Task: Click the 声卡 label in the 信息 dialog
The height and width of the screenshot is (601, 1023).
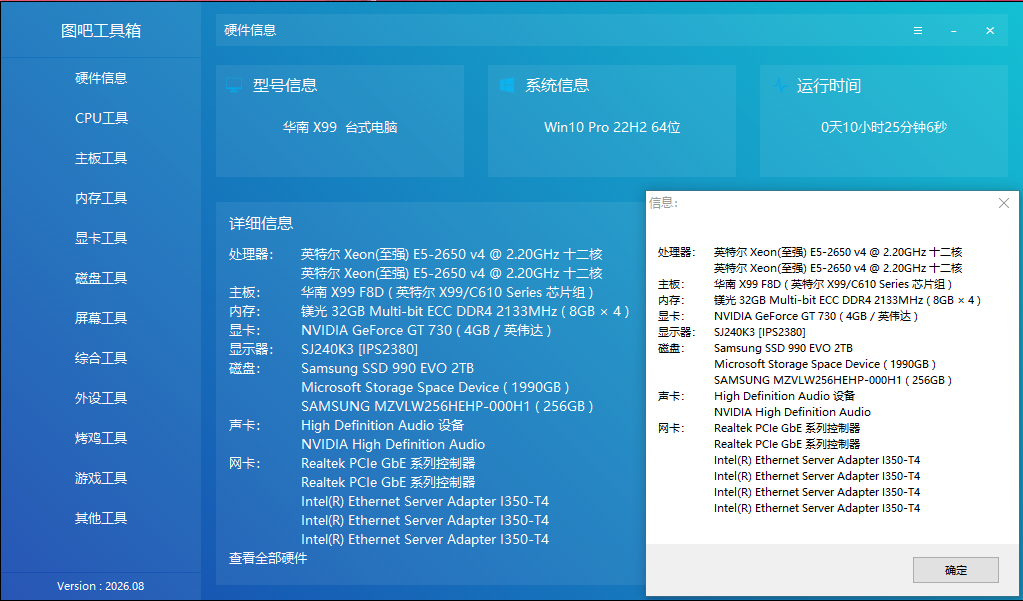Action: coord(671,396)
